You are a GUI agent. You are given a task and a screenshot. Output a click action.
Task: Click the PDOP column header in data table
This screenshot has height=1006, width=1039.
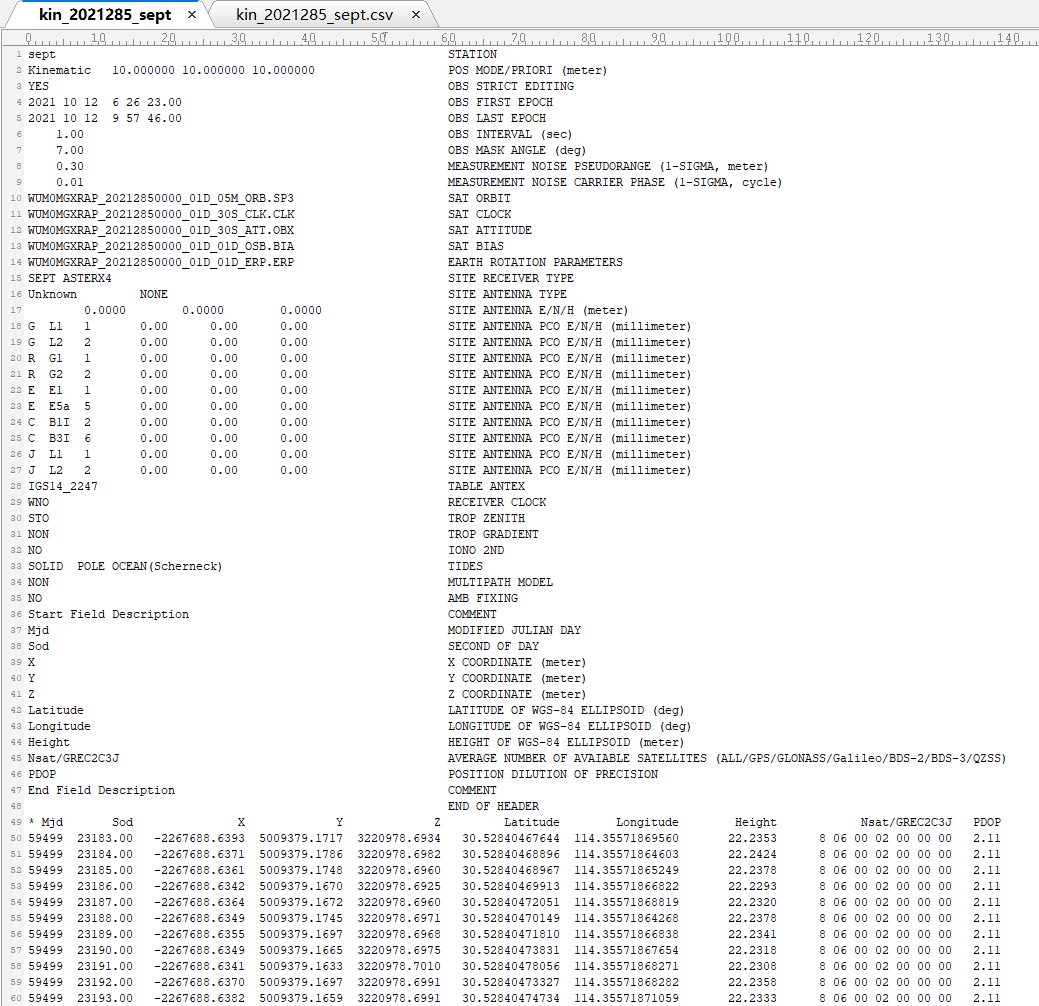click(x=986, y=822)
